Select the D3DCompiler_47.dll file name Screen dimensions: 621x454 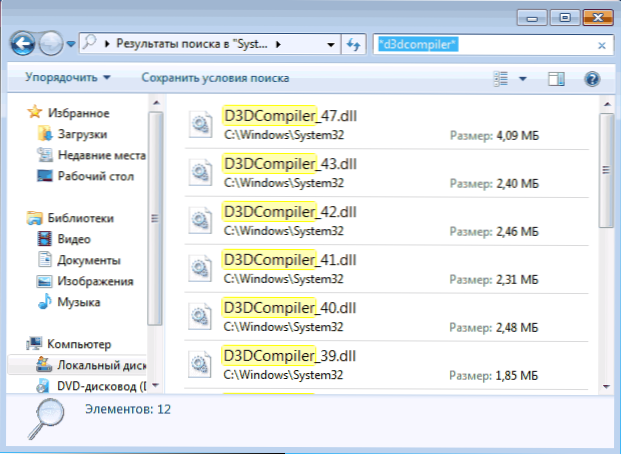[x=290, y=116]
